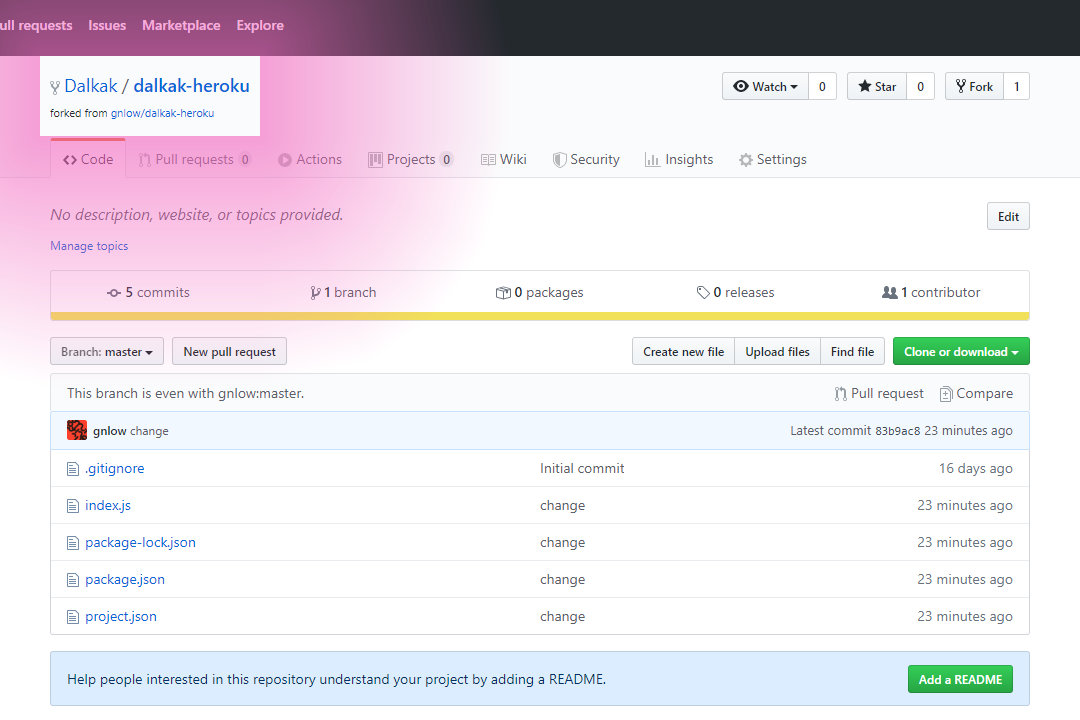
Task: Click the branch icon near 1 branch
Action: (x=315, y=293)
